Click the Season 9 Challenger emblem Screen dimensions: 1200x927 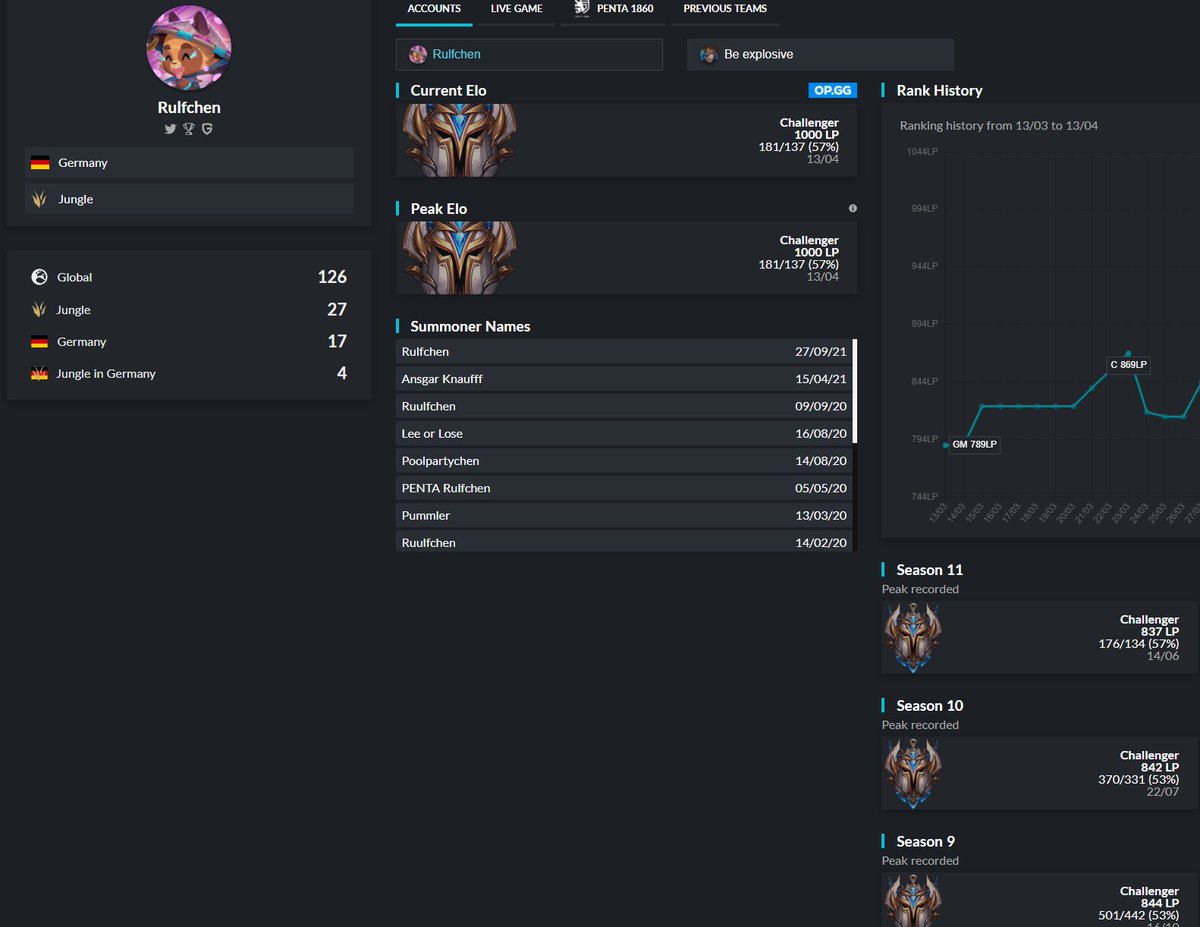pyautogui.click(x=913, y=900)
